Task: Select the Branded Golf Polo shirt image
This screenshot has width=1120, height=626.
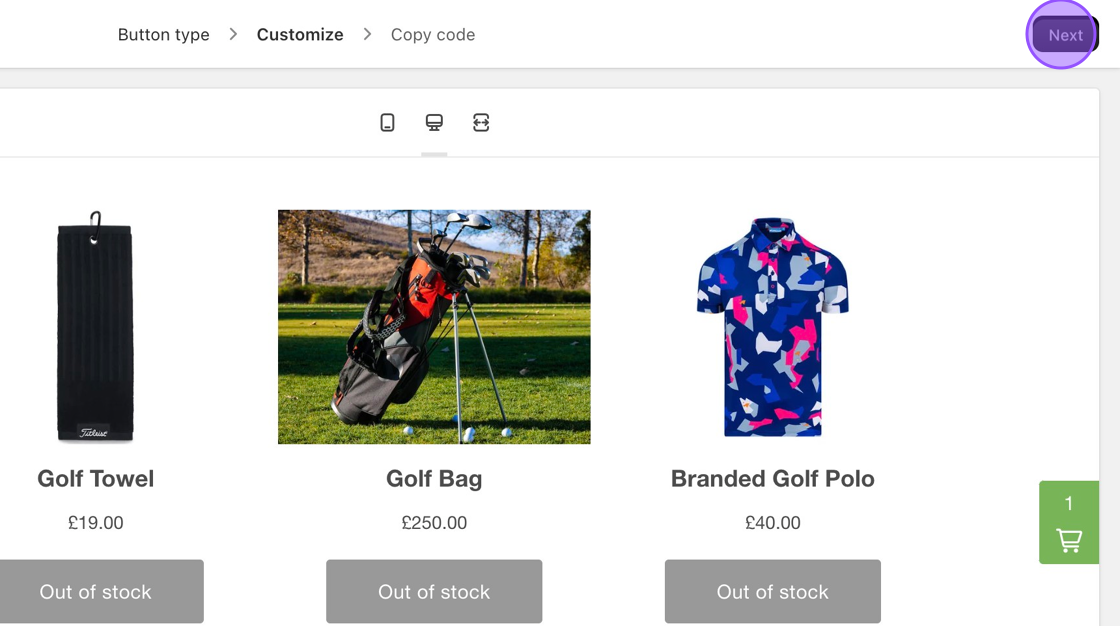Action: tap(773, 327)
